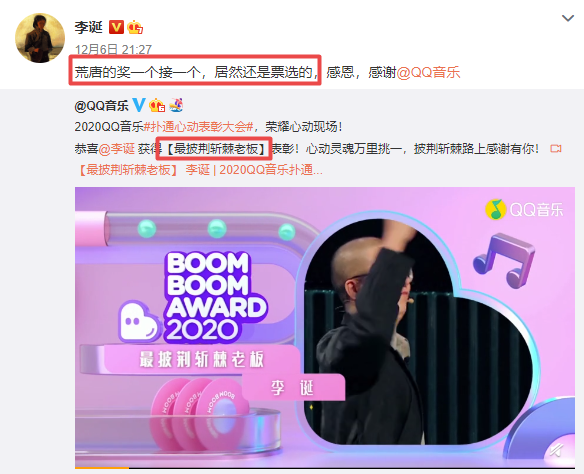Click the red V verification badge
This screenshot has height=474, width=584.
pos(116,27)
